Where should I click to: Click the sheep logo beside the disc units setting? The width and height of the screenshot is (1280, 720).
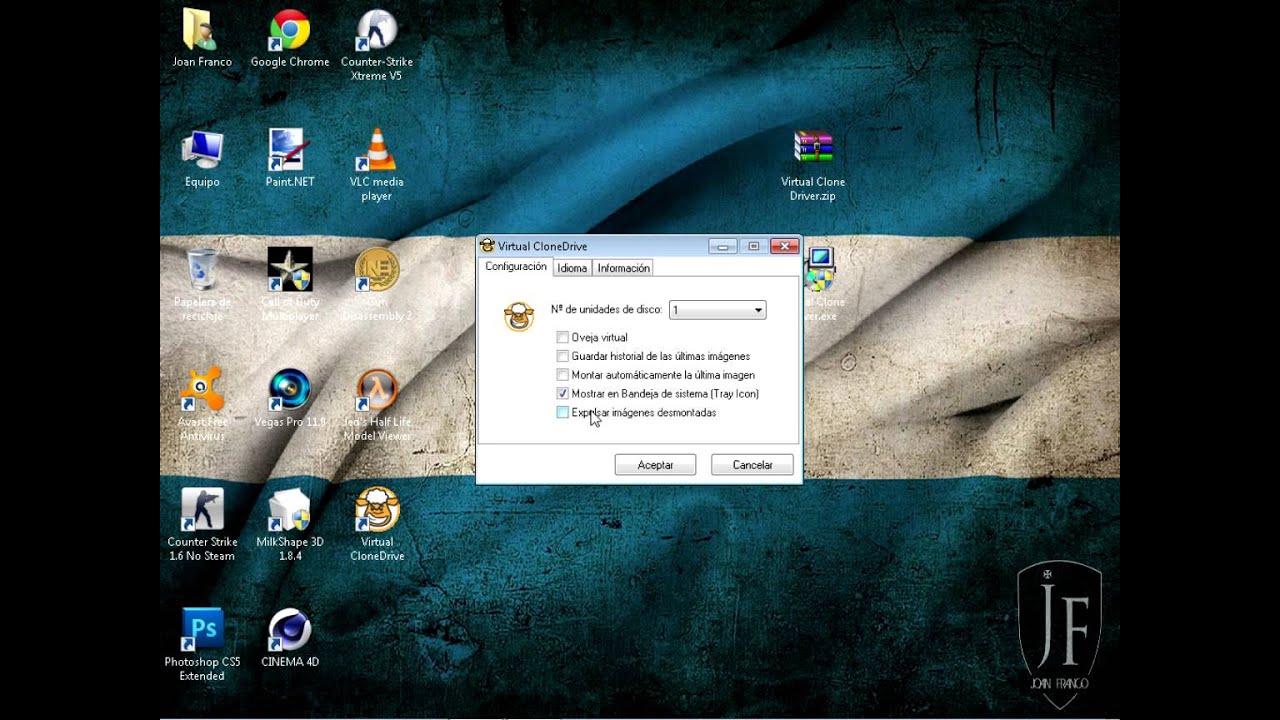coord(518,317)
